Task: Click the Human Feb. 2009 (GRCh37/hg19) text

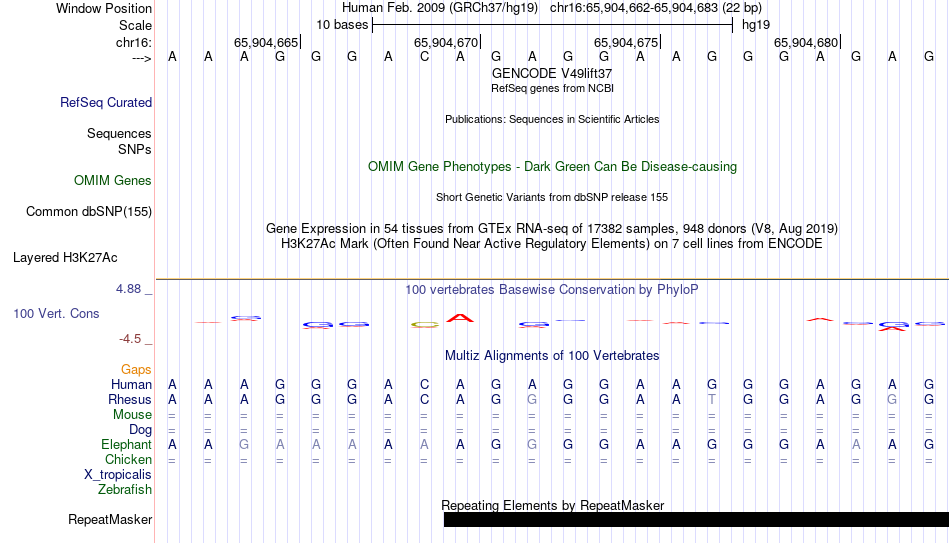Action: click(440, 8)
